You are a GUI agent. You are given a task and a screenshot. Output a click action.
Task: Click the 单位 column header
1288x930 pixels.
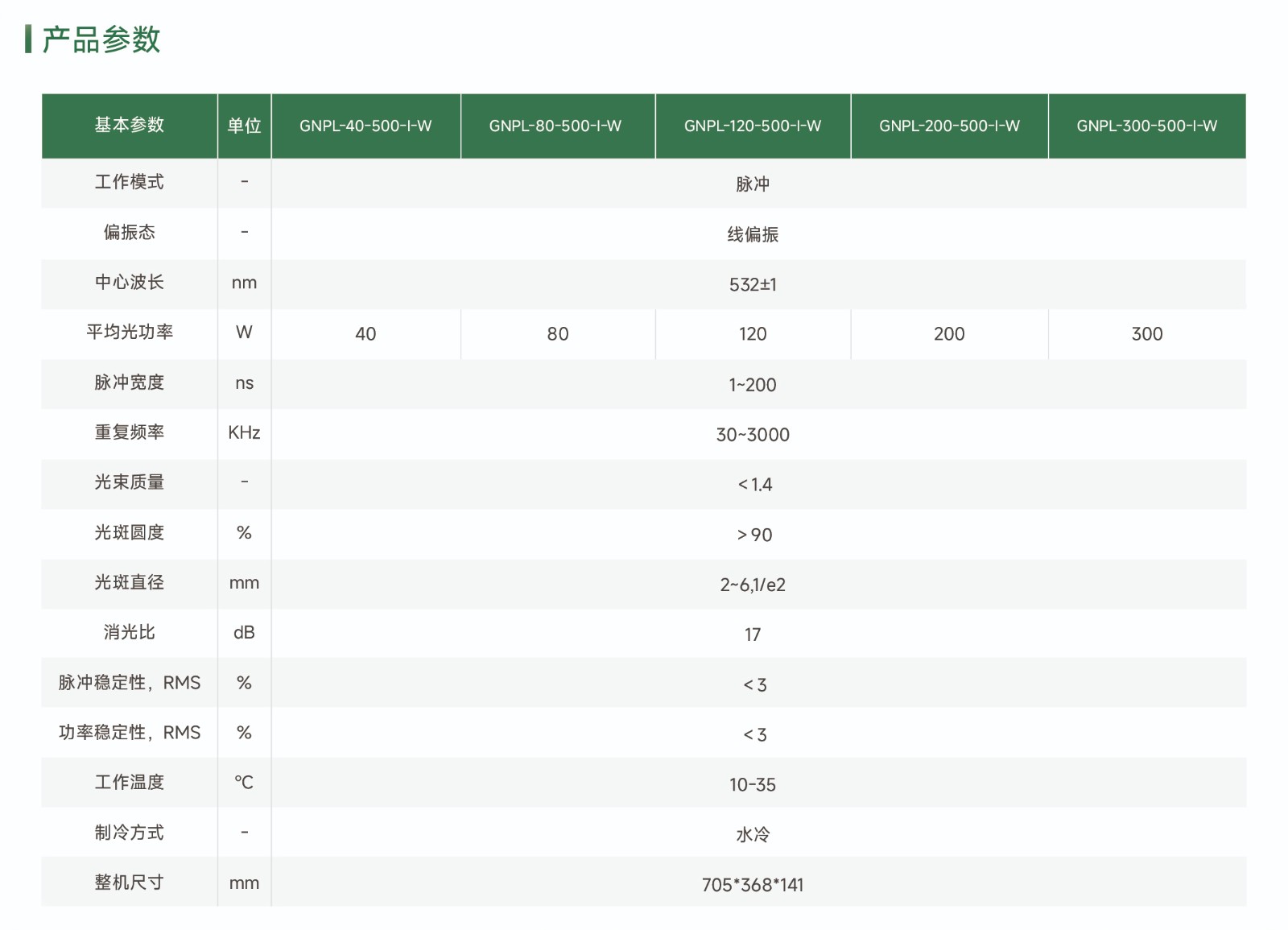(x=244, y=126)
